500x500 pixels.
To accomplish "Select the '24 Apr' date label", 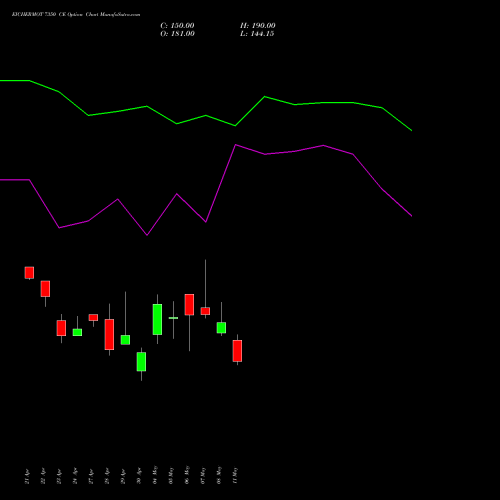I will [x=75, y=476].
